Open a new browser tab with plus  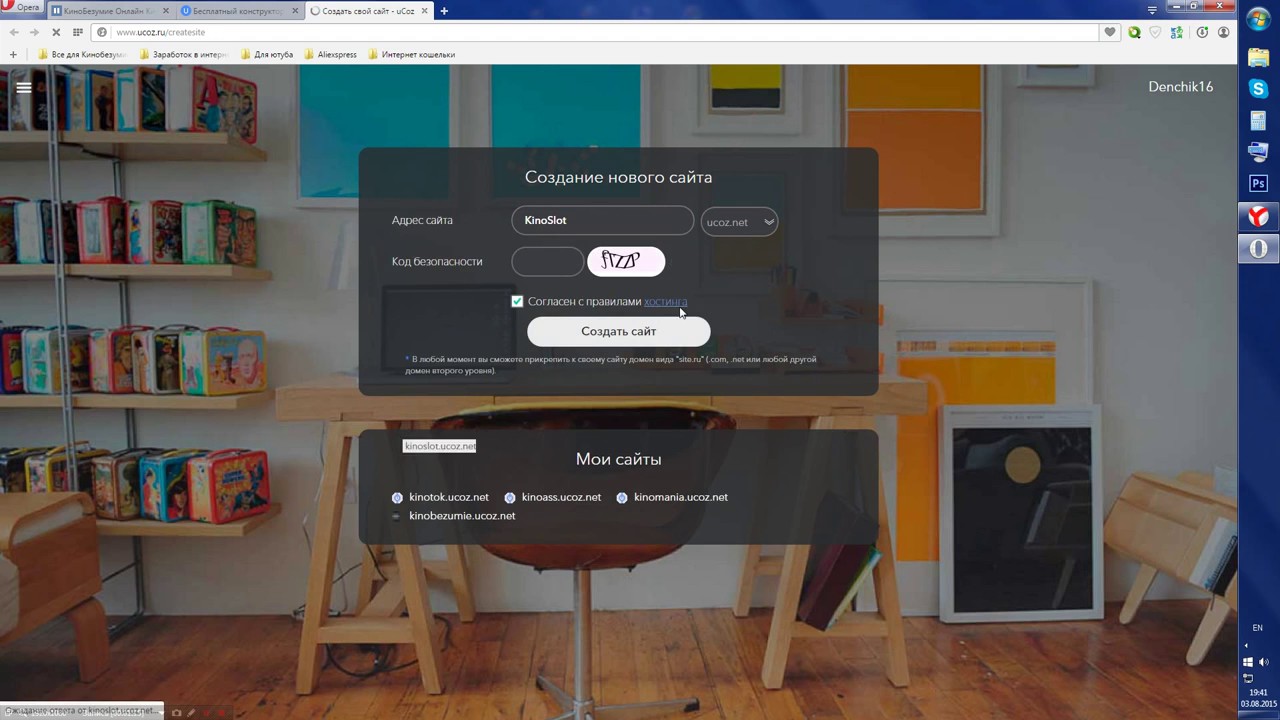pyautogui.click(x=444, y=11)
